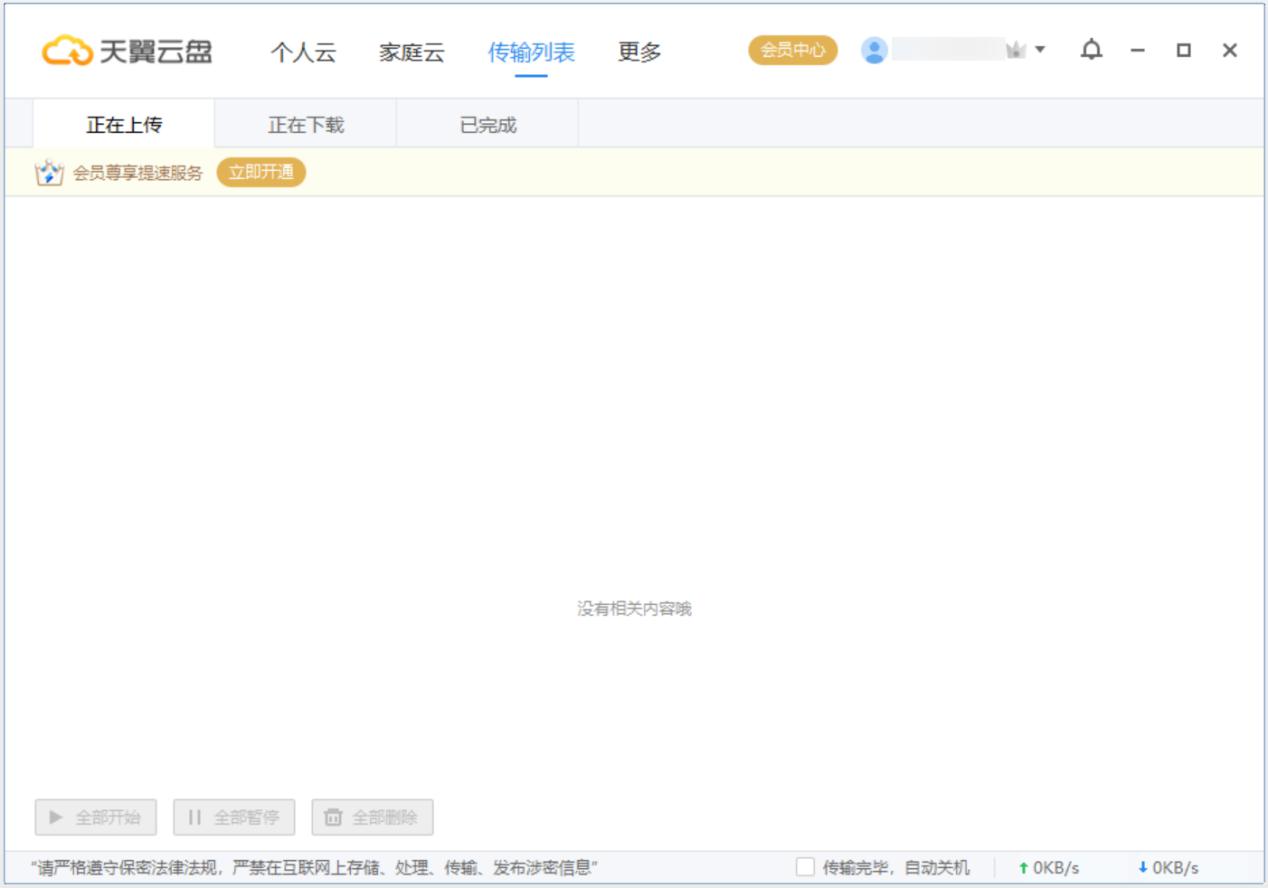
Task: Enable 传输完毕，自动关机 checkbox
Action: coord(805,867)
